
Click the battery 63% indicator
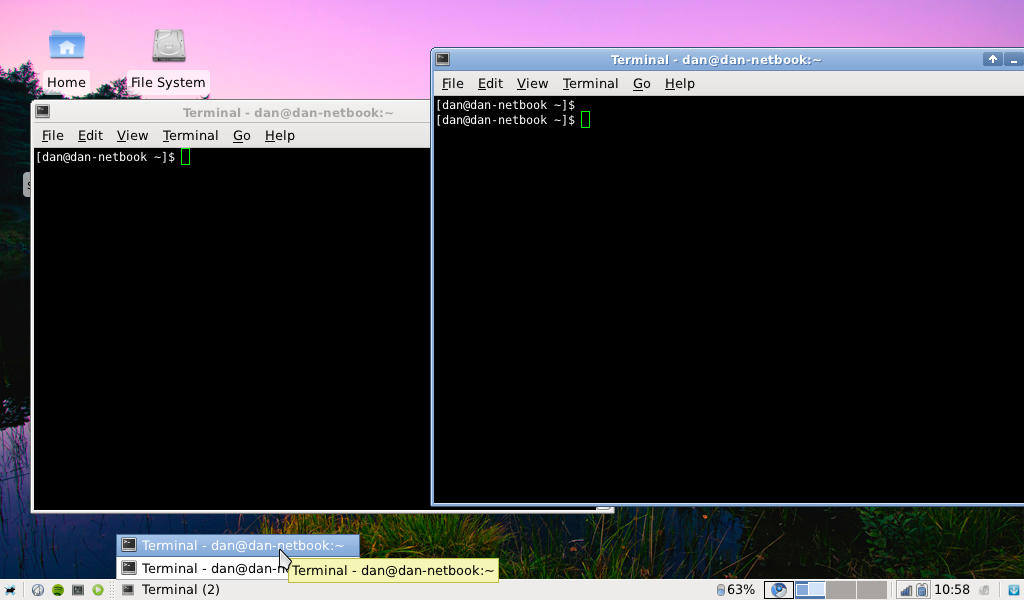pos(735,590)
